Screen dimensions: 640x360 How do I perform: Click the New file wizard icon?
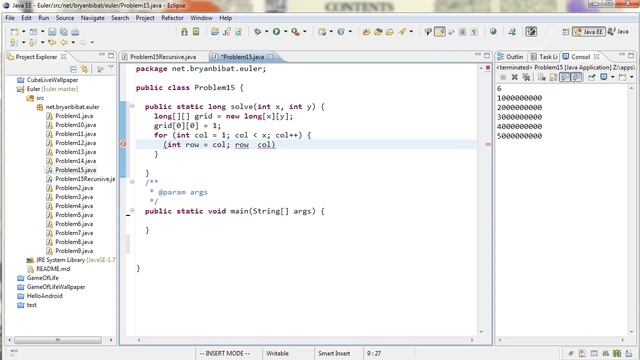click(x=14, y=32)
